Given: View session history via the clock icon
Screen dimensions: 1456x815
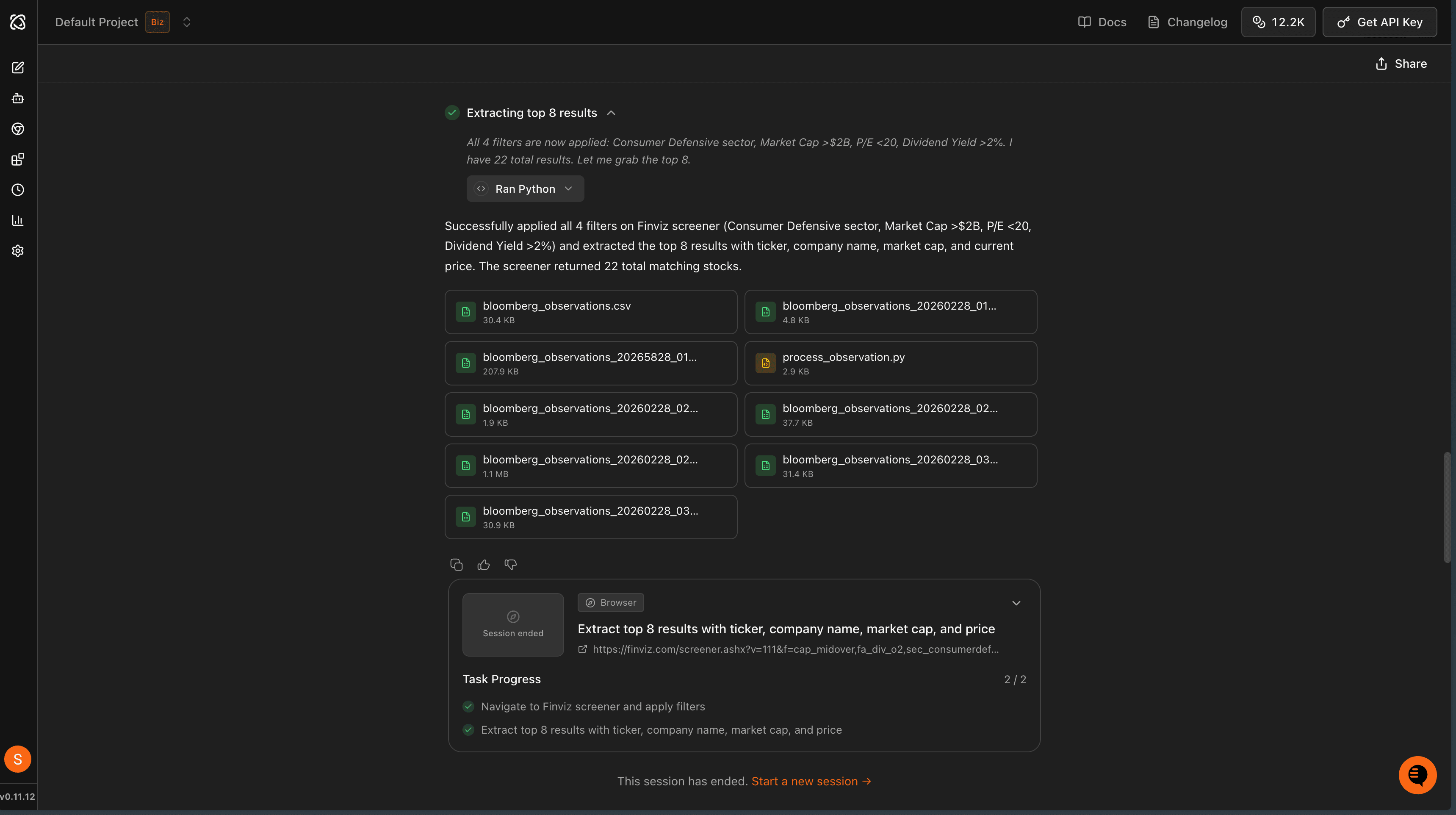Looking at the screenshot, I should (18, 189).
